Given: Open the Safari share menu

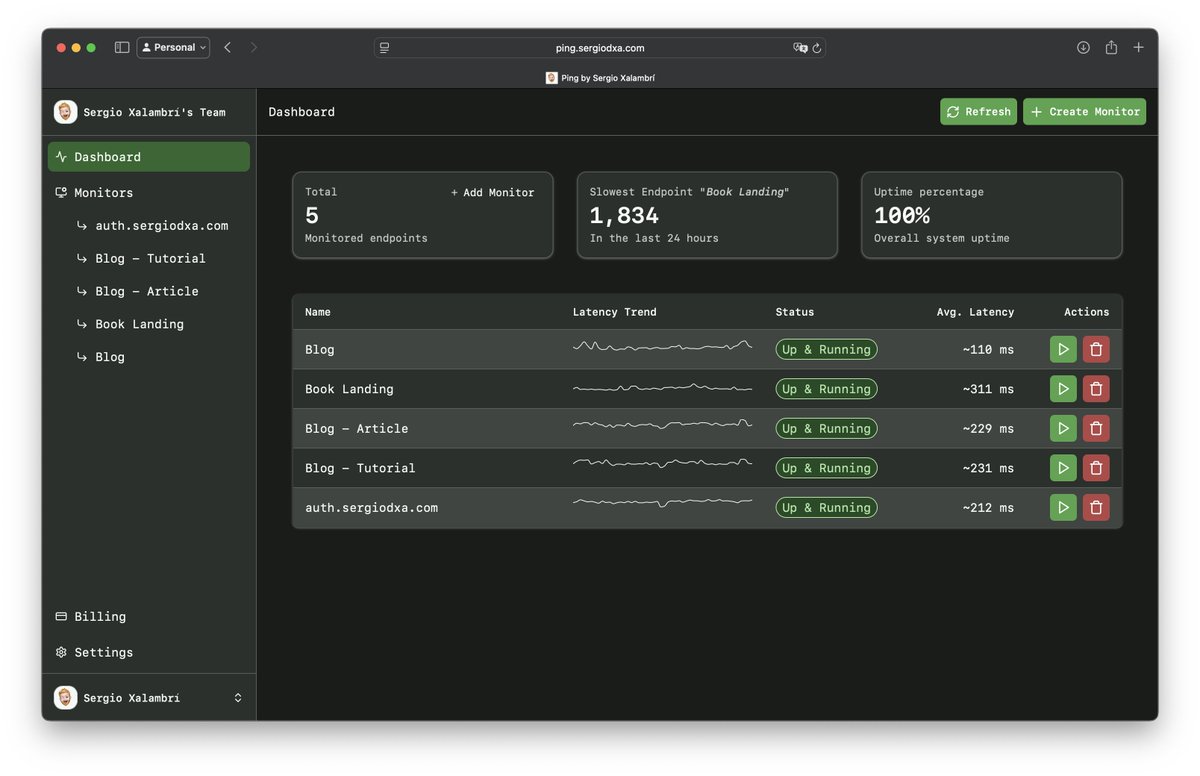Looking at the screenshot, I should coord(1111,47).
